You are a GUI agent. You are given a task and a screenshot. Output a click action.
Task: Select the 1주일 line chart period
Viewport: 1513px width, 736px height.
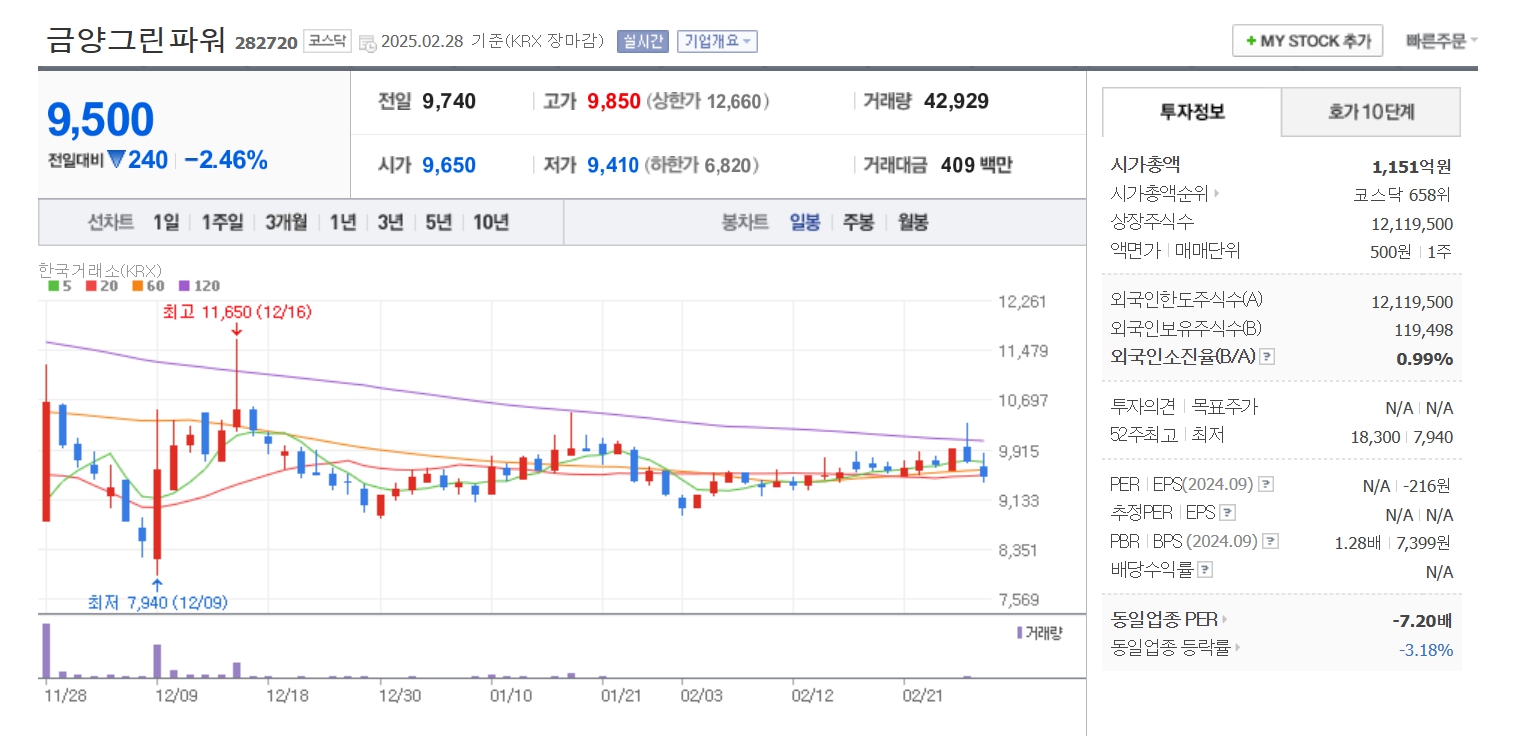click(x=222, y=222)
